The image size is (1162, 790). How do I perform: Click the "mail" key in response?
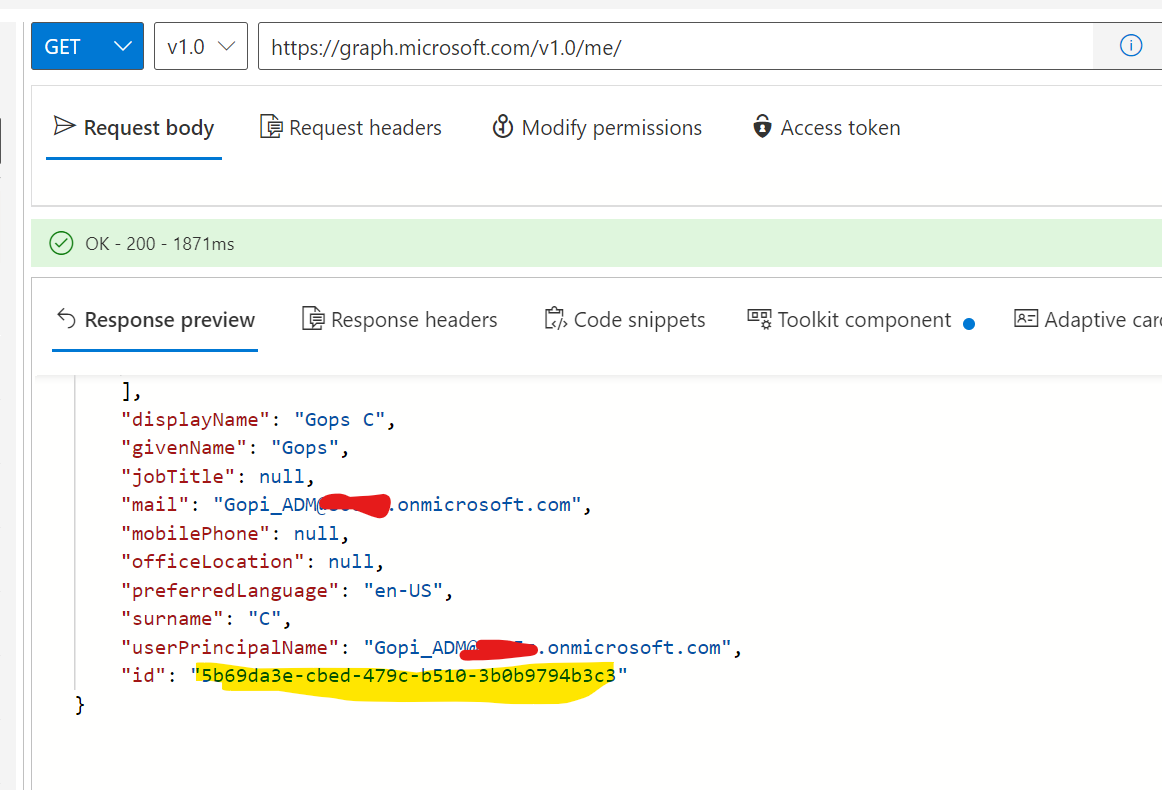click(x=155, y=505)
